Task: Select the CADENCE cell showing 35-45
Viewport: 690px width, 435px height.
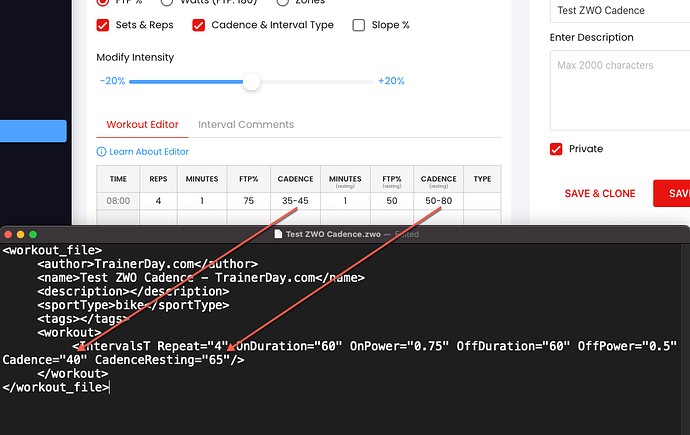Action: [x=295, y=201]
